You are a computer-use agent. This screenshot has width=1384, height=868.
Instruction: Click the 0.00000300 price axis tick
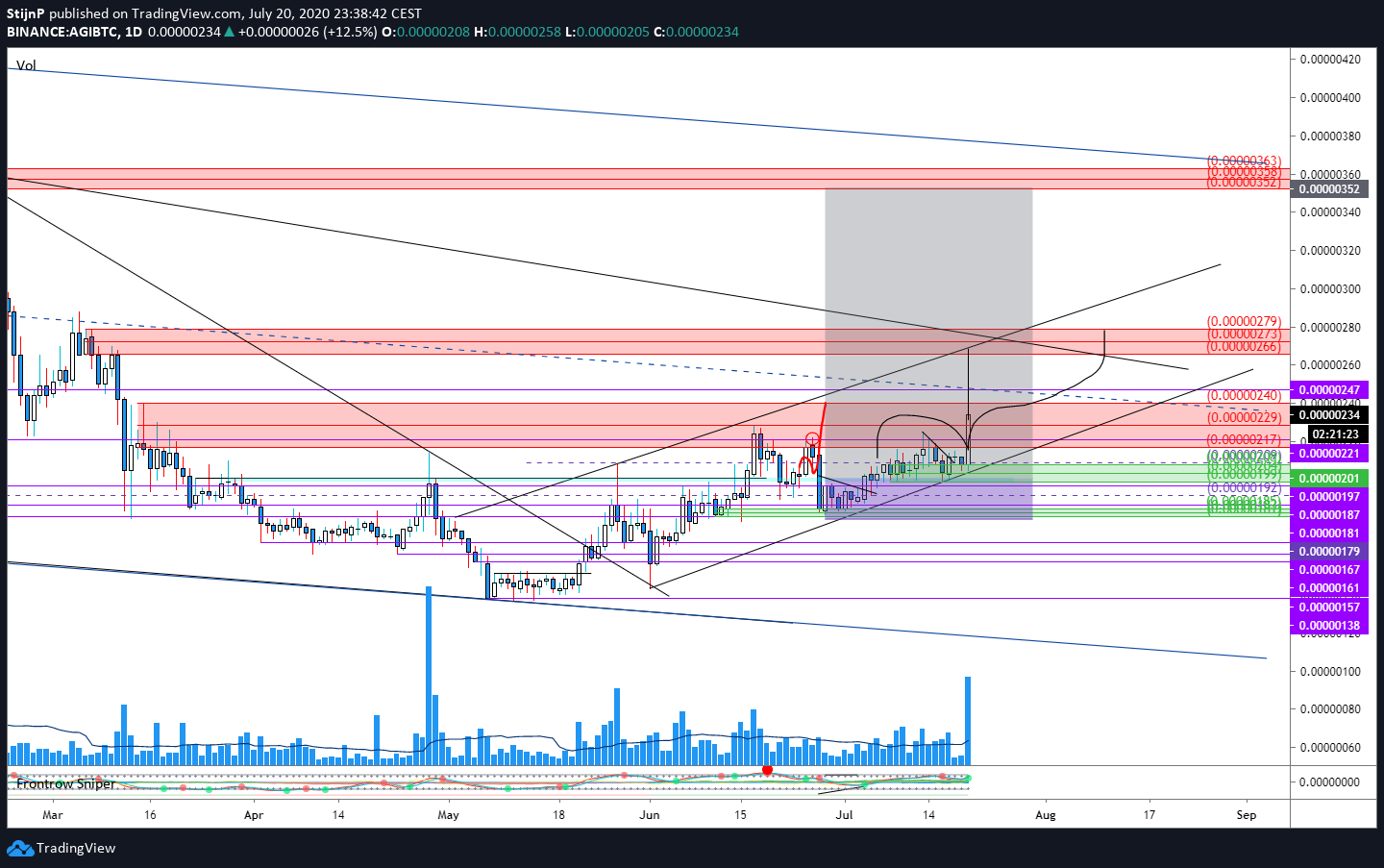coord(1330,289)
